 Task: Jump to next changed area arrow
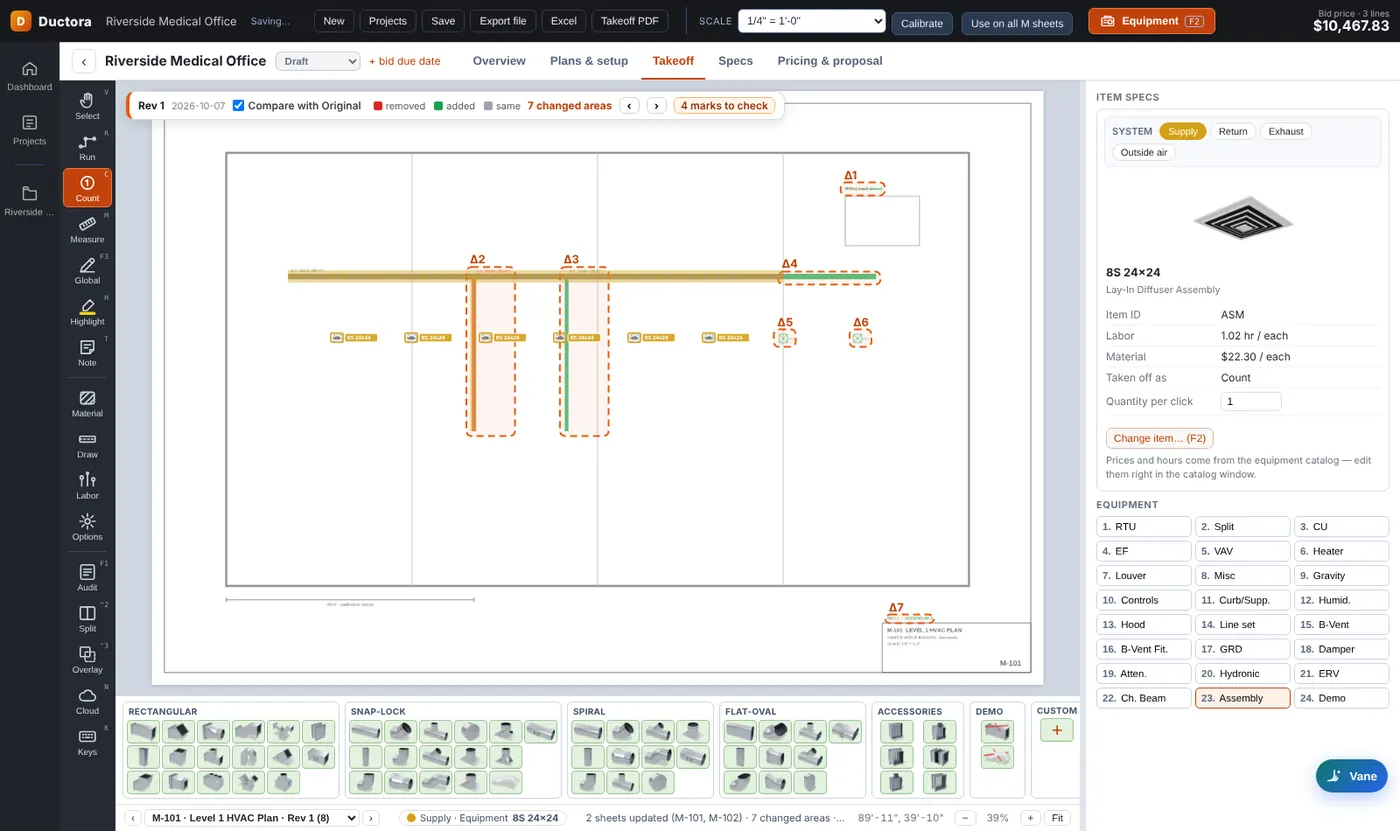656,105
